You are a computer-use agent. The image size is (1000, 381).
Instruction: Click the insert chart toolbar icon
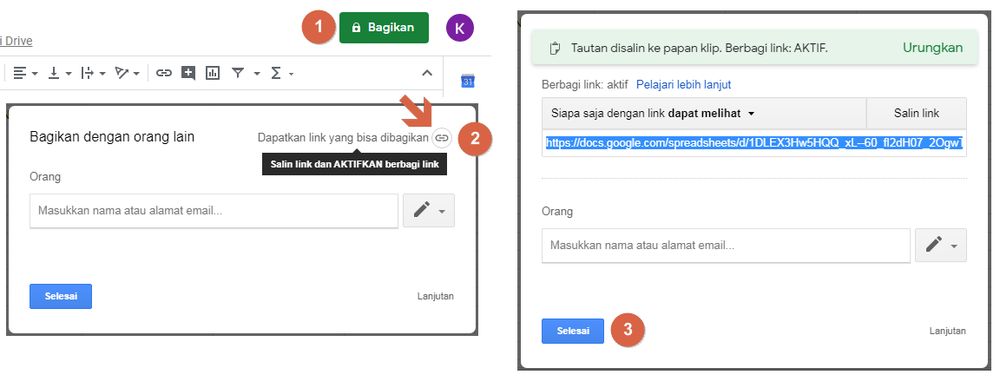(212, 73)
